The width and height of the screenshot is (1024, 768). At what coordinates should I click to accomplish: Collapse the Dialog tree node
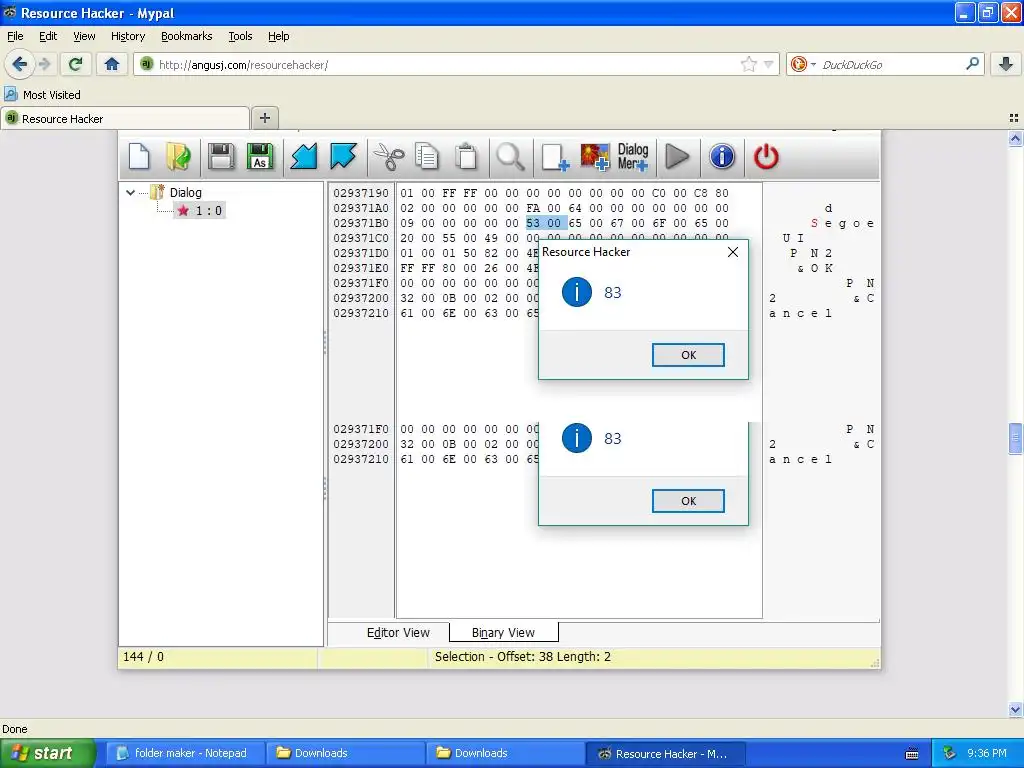point(131,193)
